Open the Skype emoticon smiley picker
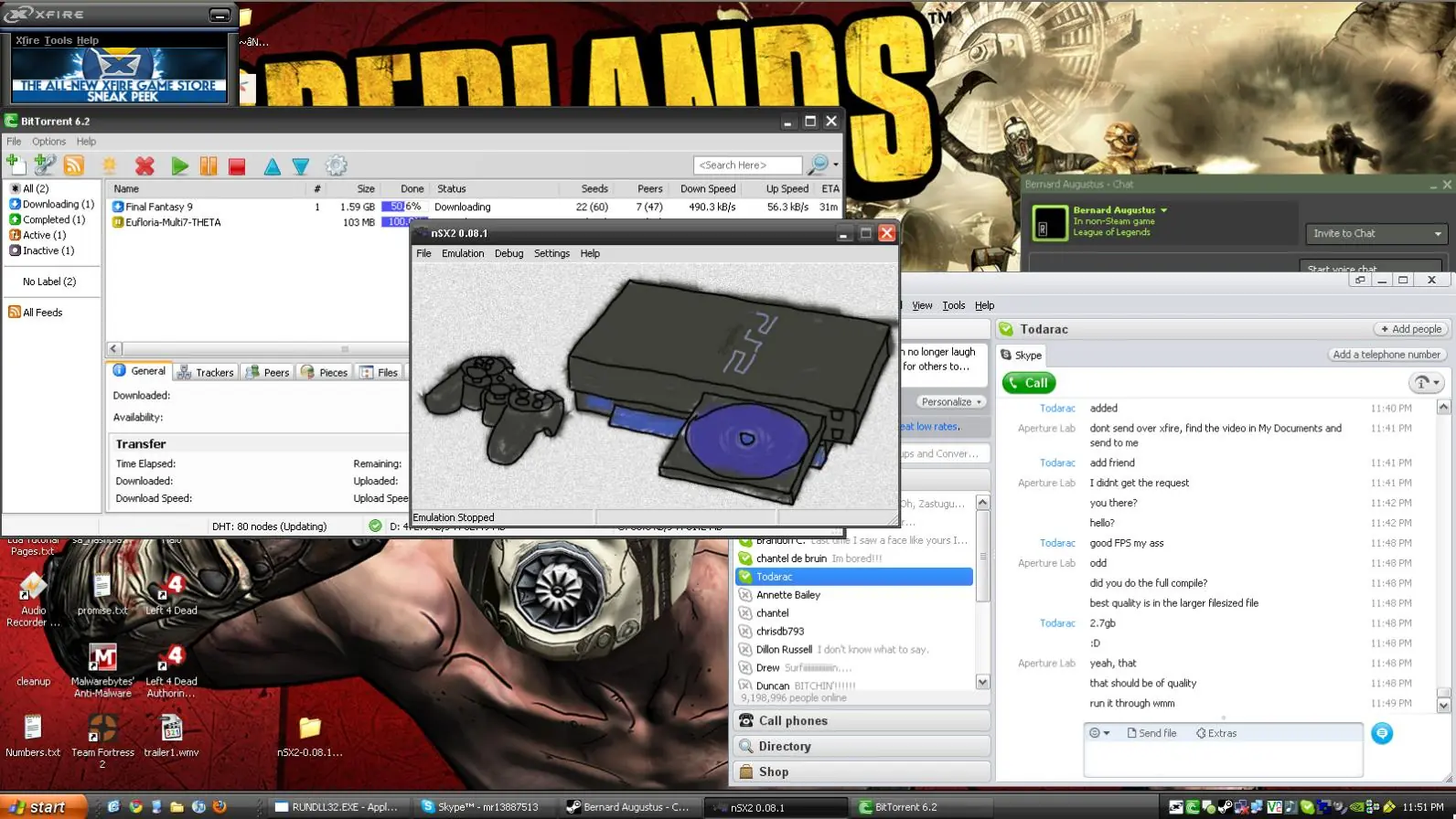 tap(1098, 733)
